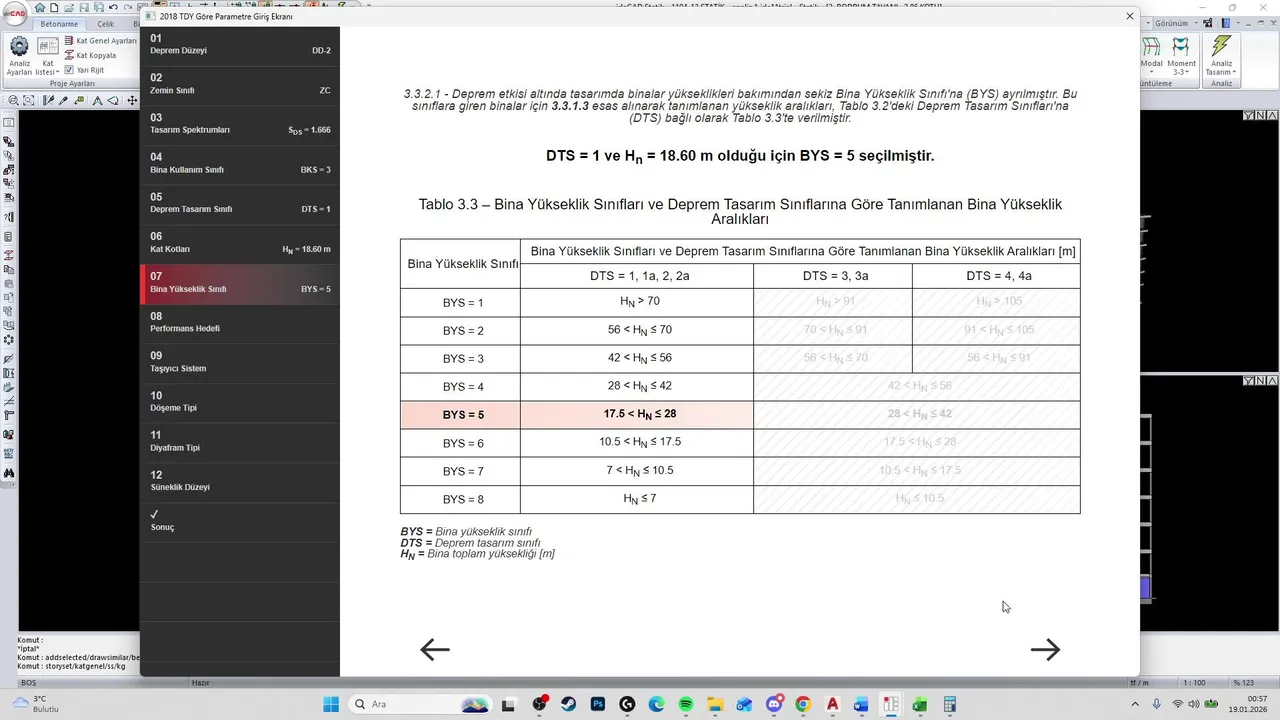Click the DTS = 1, 1a, 2, 2a column header
The height and width of the screenshot is (720, 1280).
click(637, 276)
